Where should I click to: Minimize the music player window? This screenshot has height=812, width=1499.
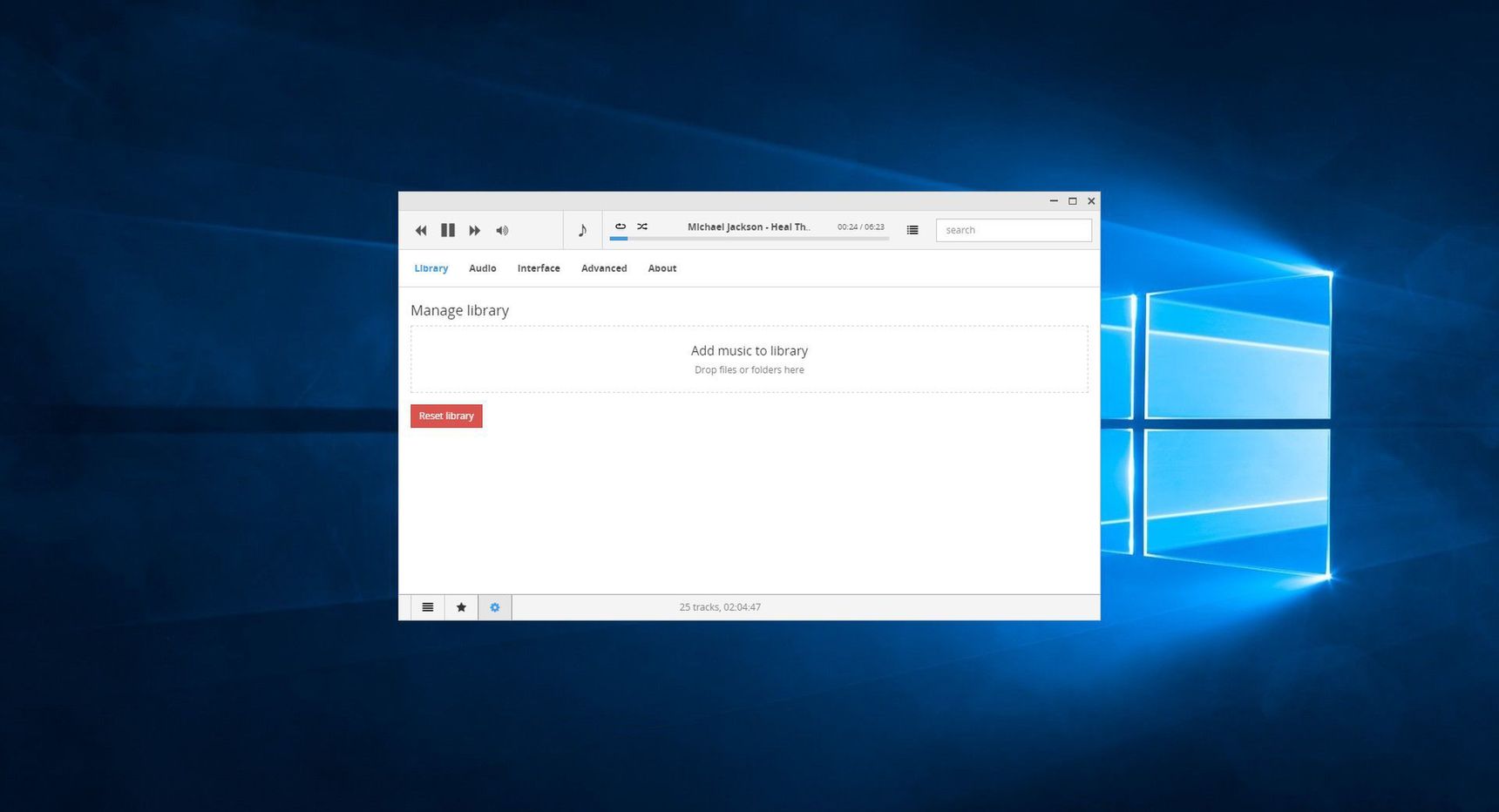point(1054,201)
